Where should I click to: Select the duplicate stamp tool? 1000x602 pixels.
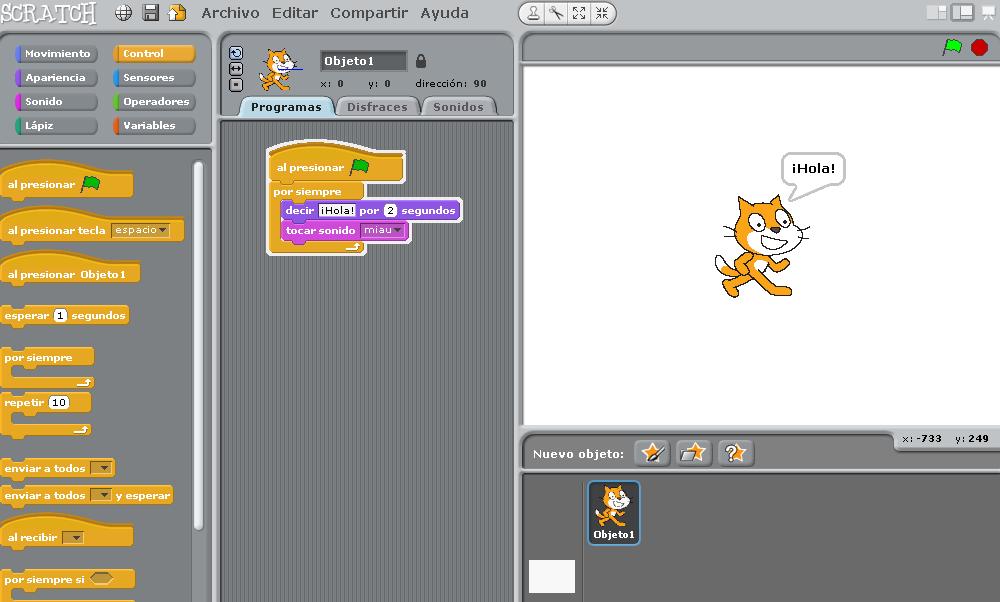[533, 13]
